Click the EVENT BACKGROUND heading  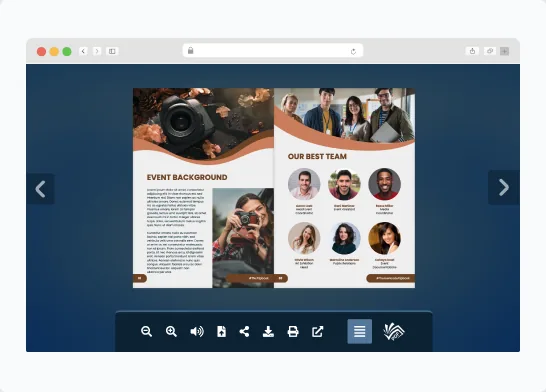pyautogui.click(x=187, y=177)
